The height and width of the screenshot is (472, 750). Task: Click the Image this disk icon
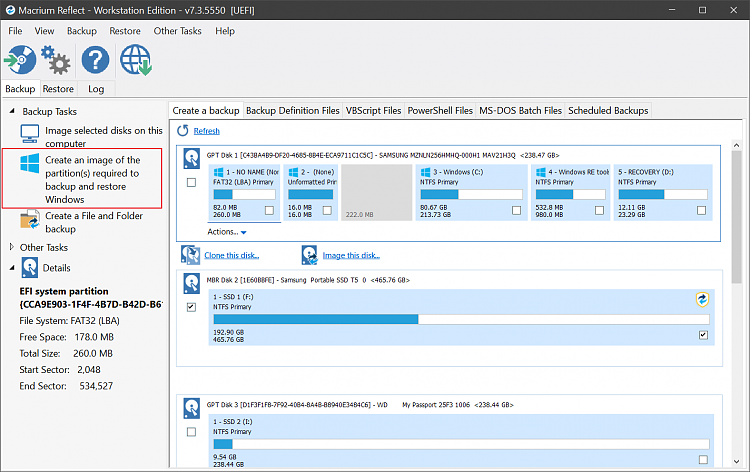point(309,255)
